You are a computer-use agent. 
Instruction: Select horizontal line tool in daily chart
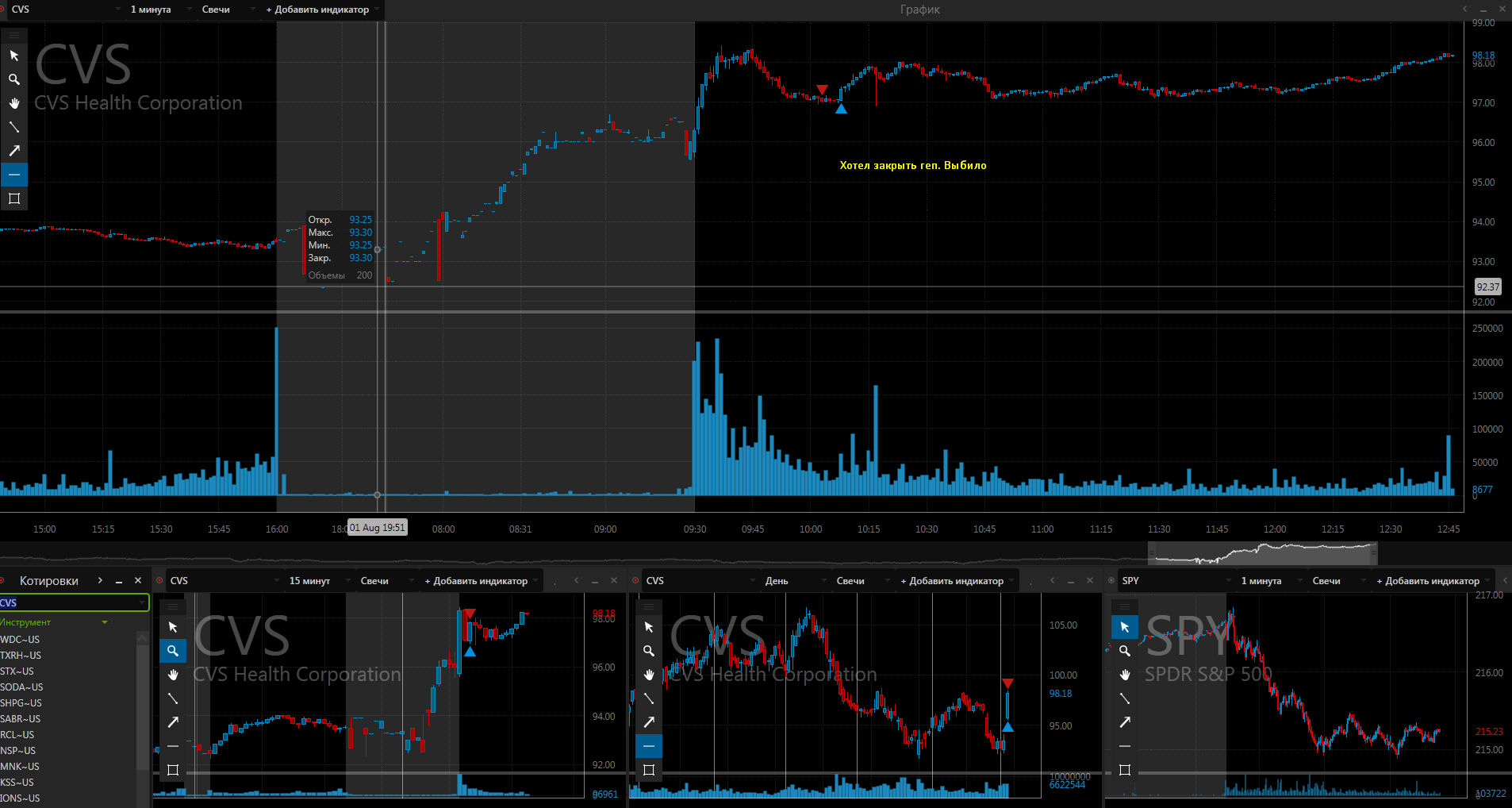tap(649, 746)
